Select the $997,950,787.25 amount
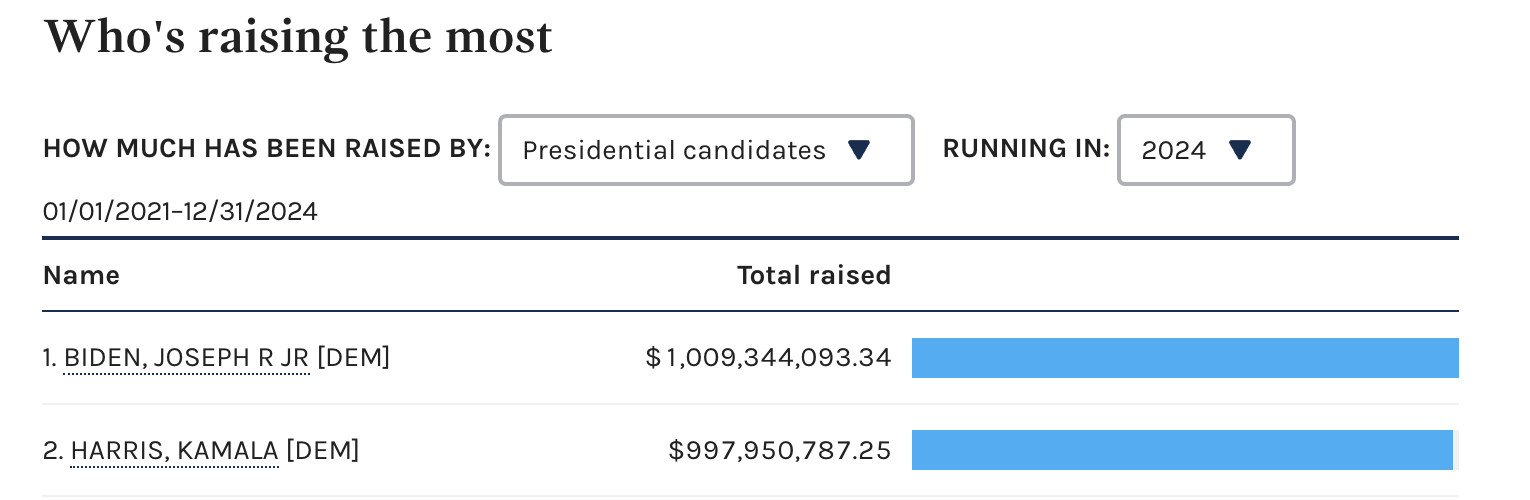Viewport: 1530px width, 500px height. tap(779, 451)
